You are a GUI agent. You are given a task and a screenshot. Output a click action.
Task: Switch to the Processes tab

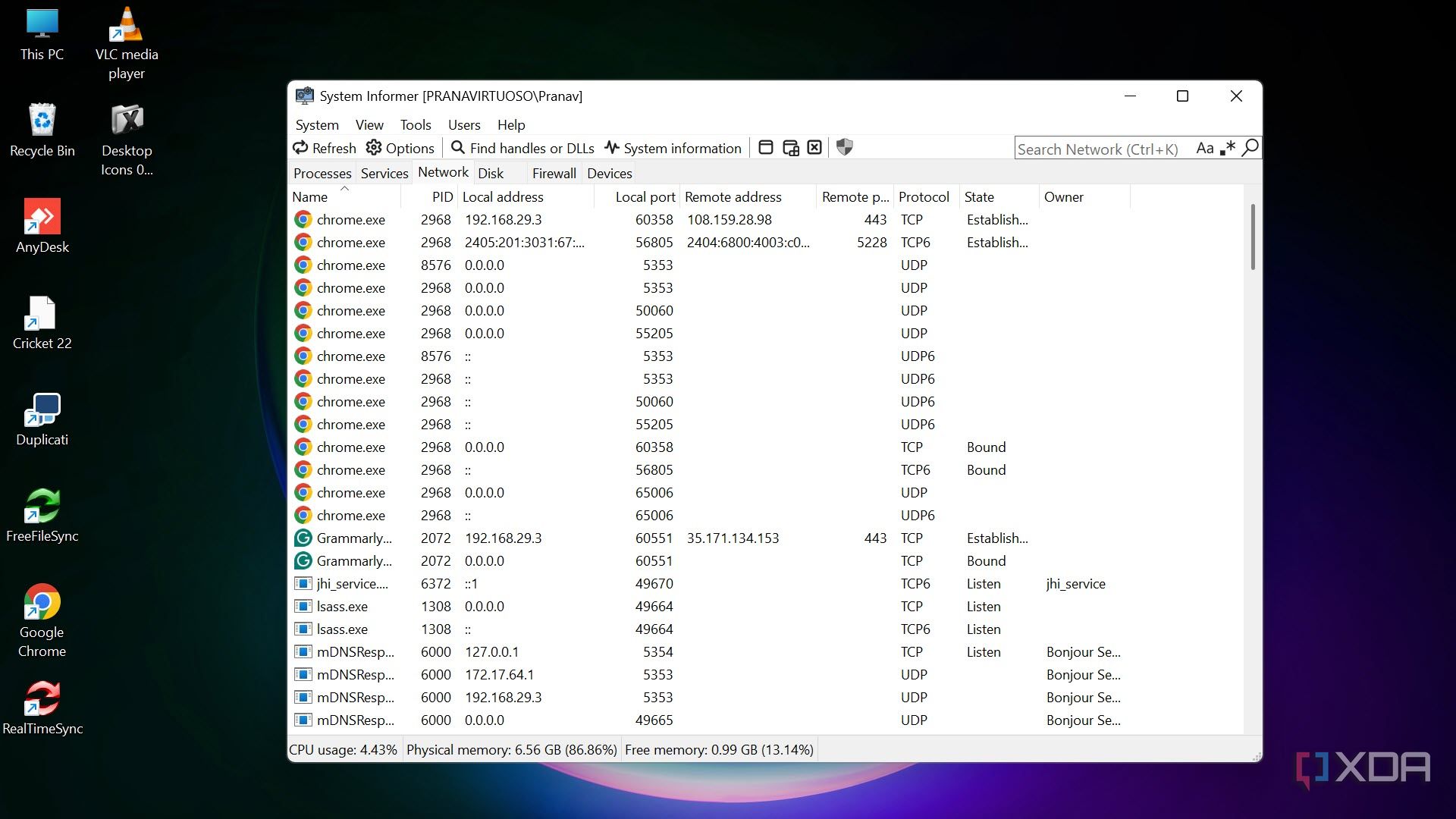[322, 174]
